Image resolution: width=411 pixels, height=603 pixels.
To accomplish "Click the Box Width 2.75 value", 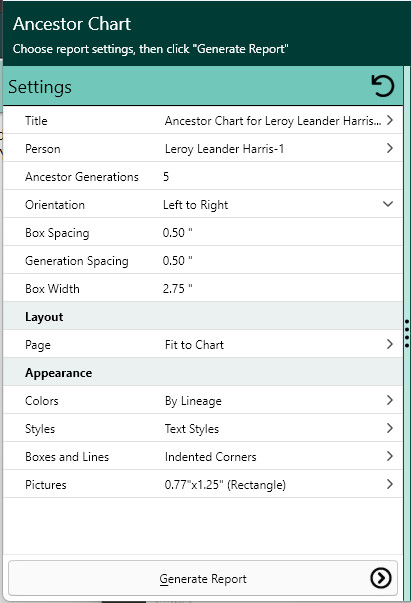I will pos(178,289).
